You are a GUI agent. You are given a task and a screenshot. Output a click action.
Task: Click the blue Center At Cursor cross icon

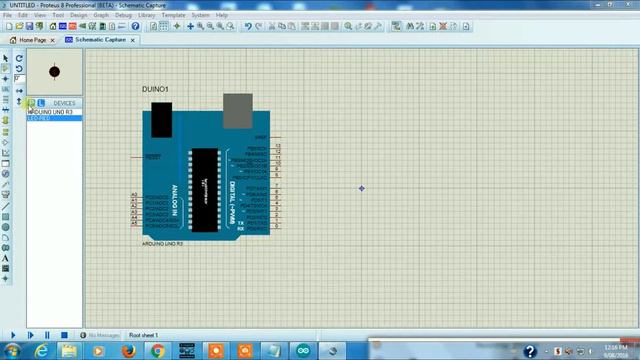click(x=190, y=27)
